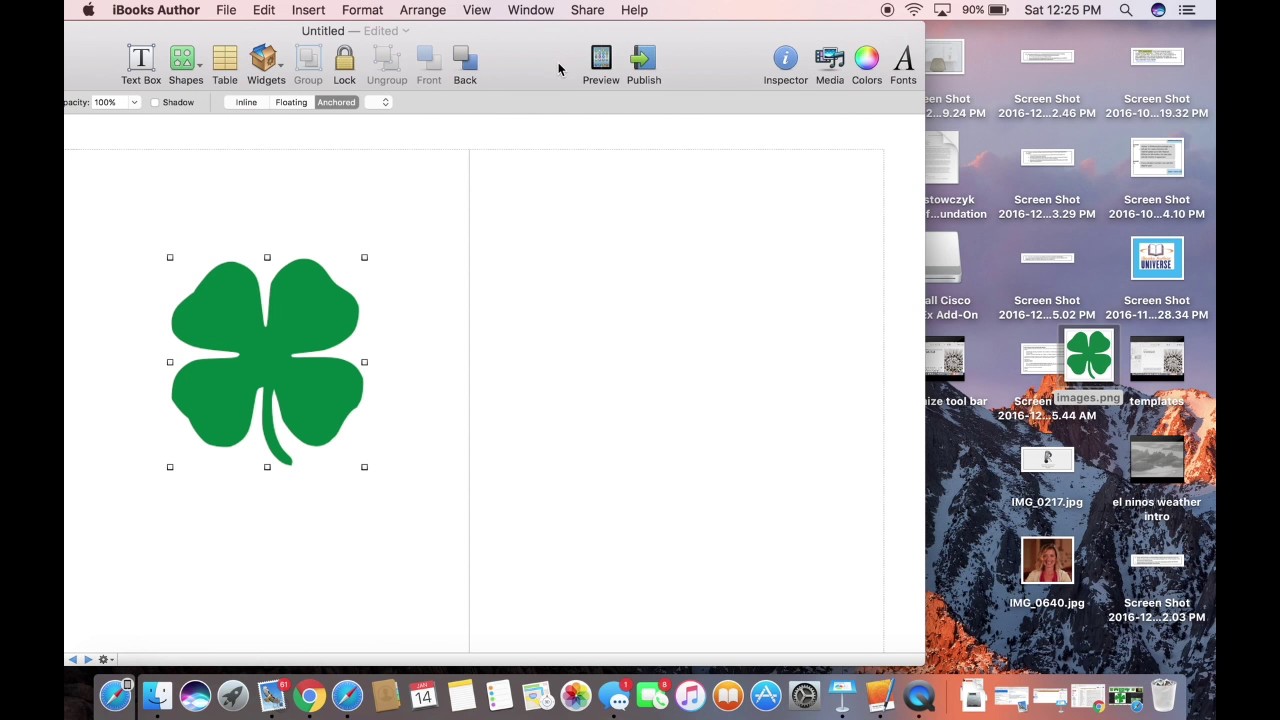Open iTunes from the Dock
Screen dimensions: 1280x720
click(690, 696)
